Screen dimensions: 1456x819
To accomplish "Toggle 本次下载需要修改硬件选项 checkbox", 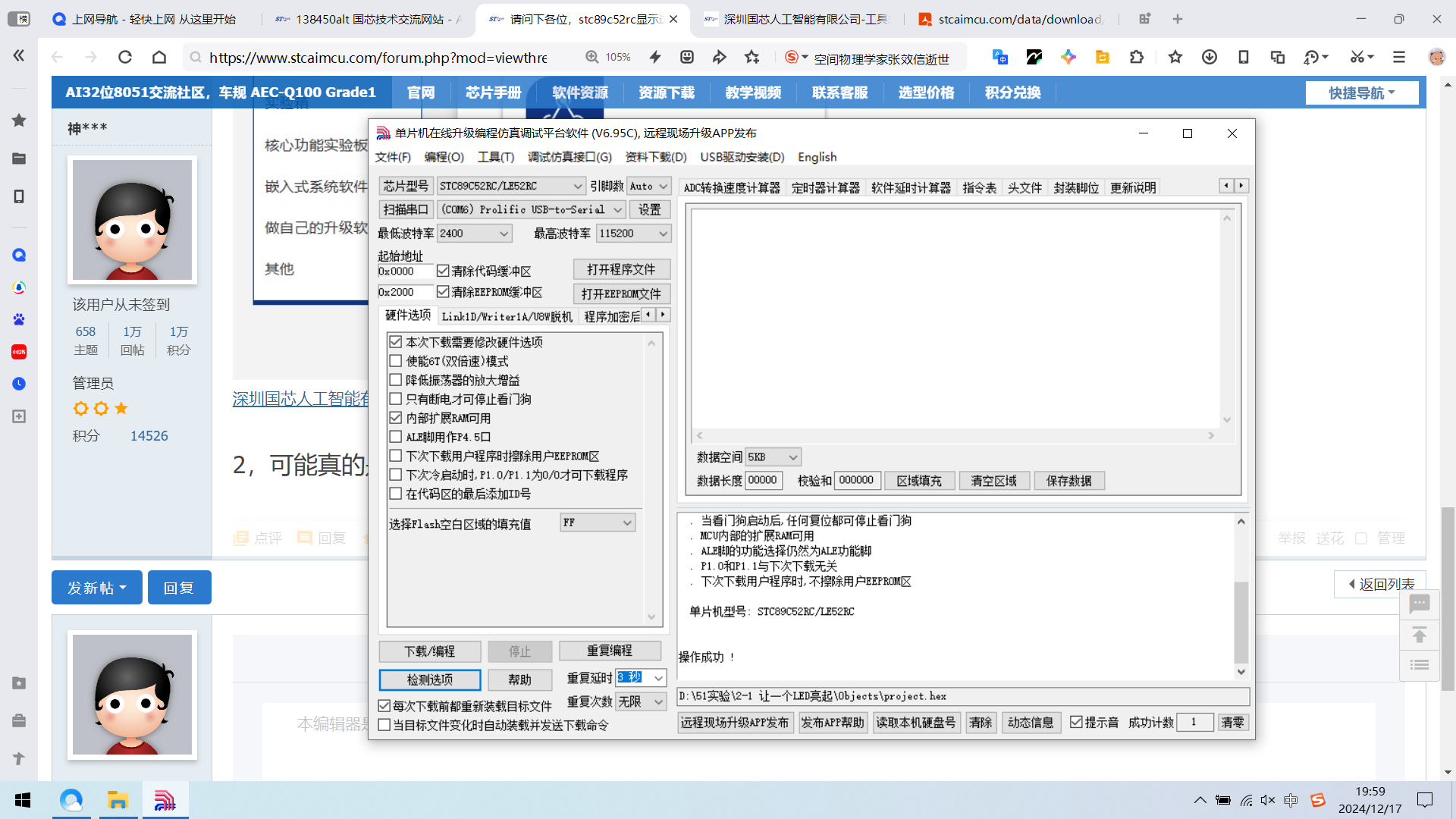I will coord(395,342).
